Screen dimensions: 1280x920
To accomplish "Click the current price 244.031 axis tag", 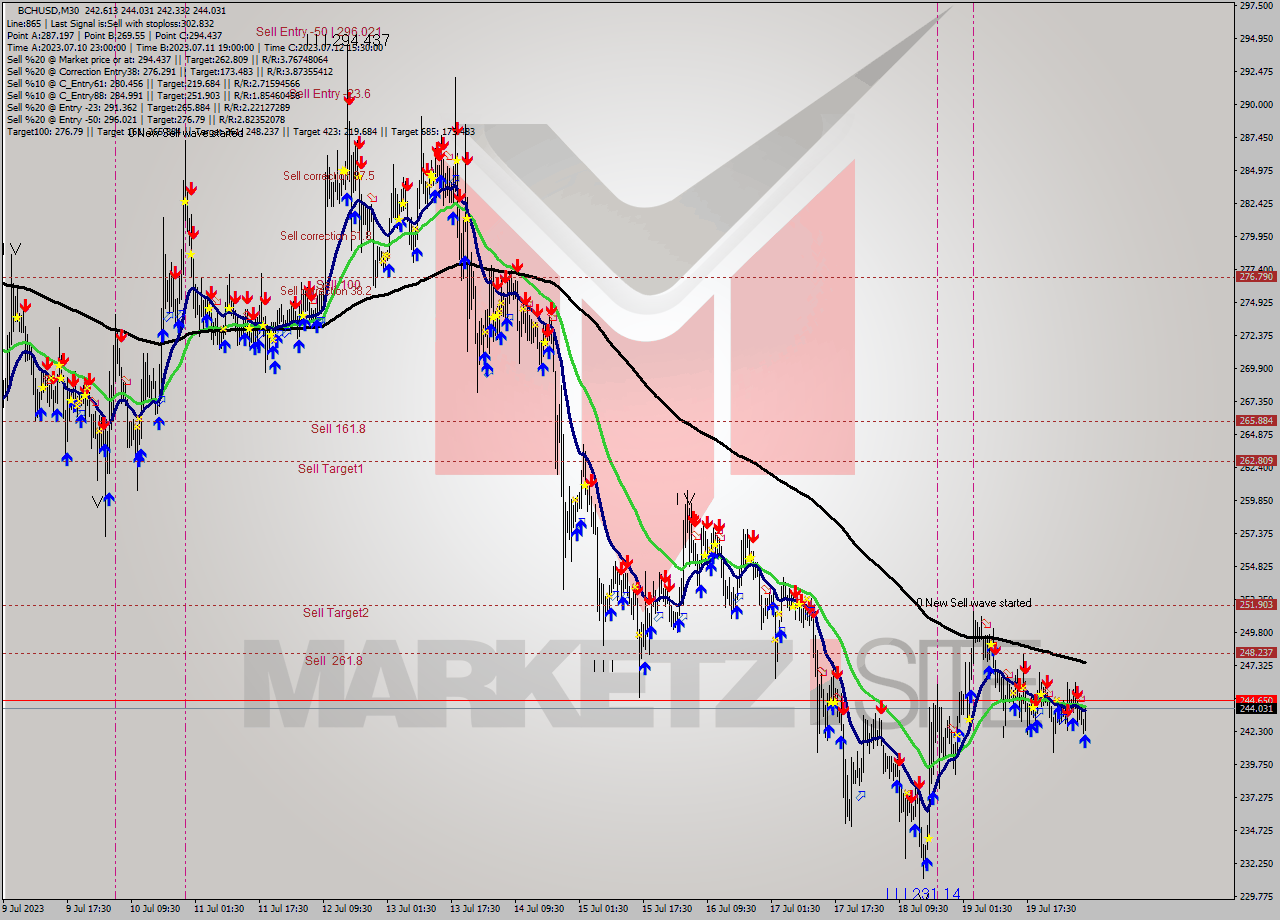I will click(x=1256, y=709).
